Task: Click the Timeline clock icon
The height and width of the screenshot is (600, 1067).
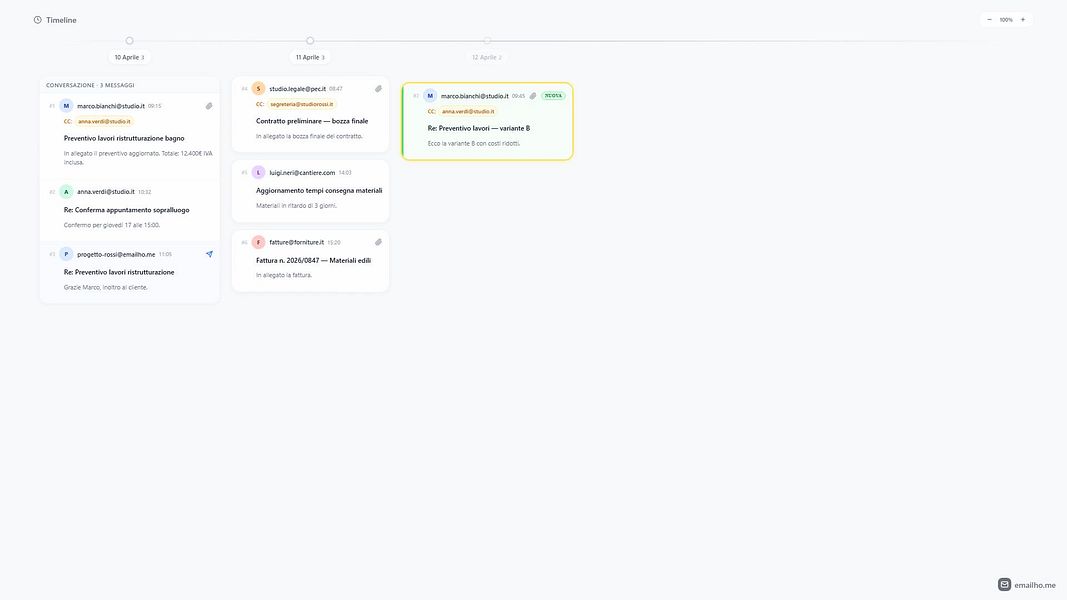Action: 37,20
